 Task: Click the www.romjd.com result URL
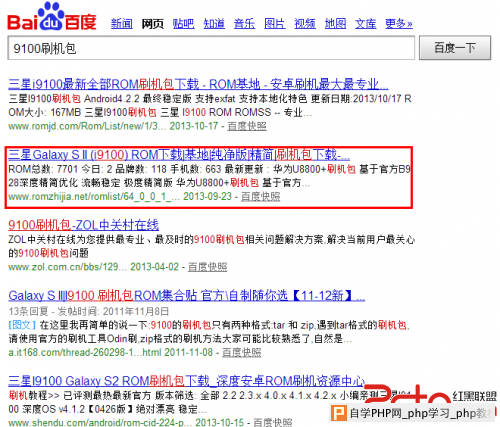(87, 126)
